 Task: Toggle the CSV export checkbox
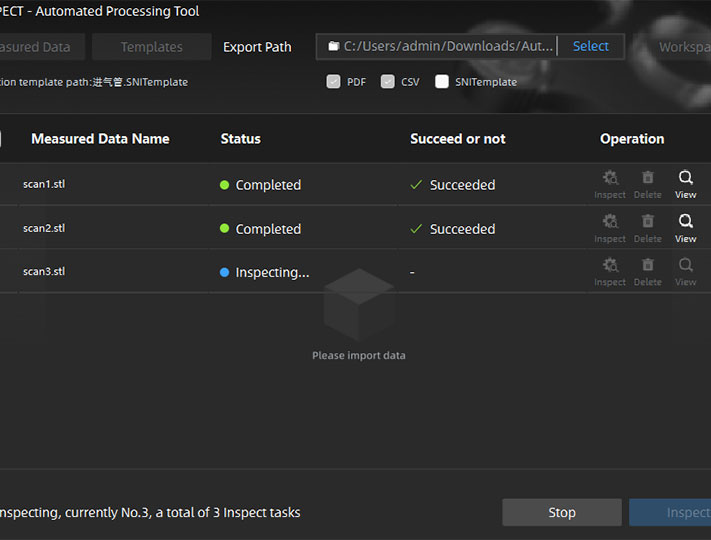tap(388, 82)
